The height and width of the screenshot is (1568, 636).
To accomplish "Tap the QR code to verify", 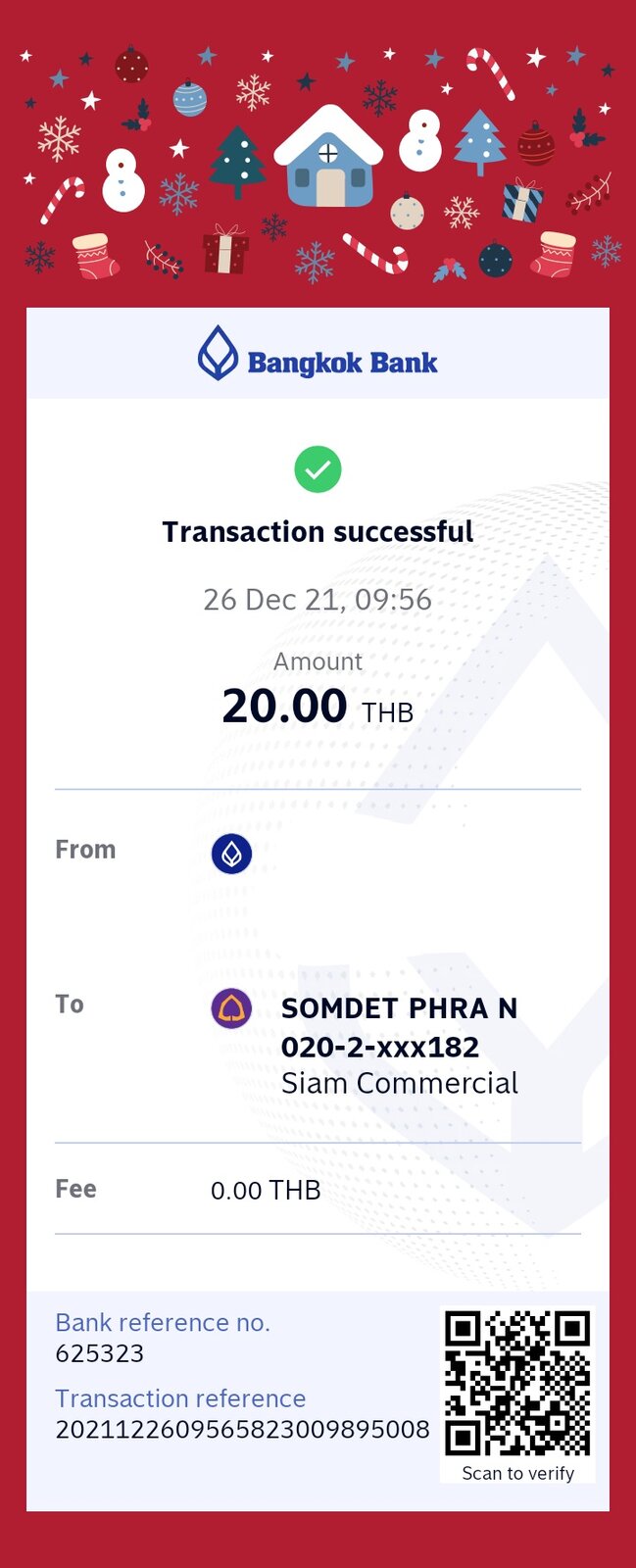I will coord(517,1383).
